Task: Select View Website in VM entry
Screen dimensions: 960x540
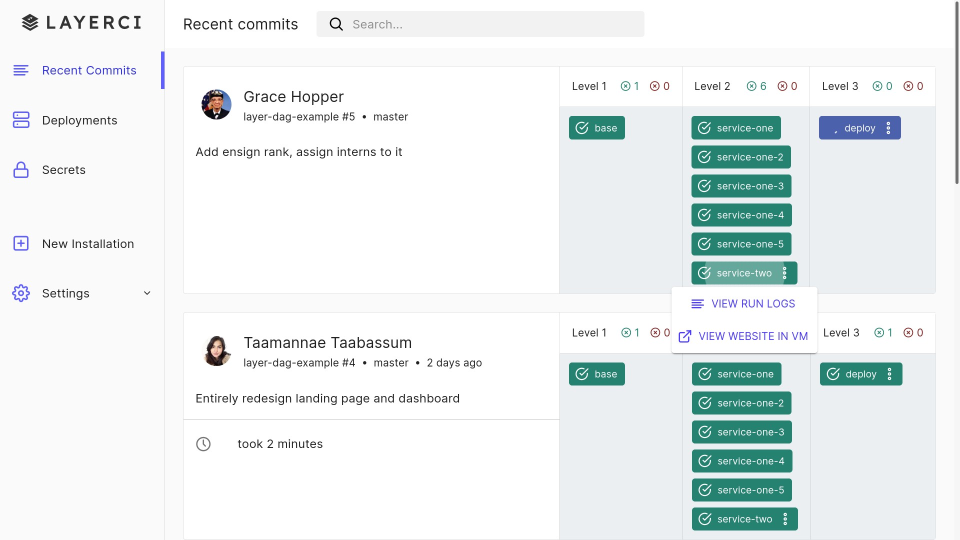Action: 744,336
